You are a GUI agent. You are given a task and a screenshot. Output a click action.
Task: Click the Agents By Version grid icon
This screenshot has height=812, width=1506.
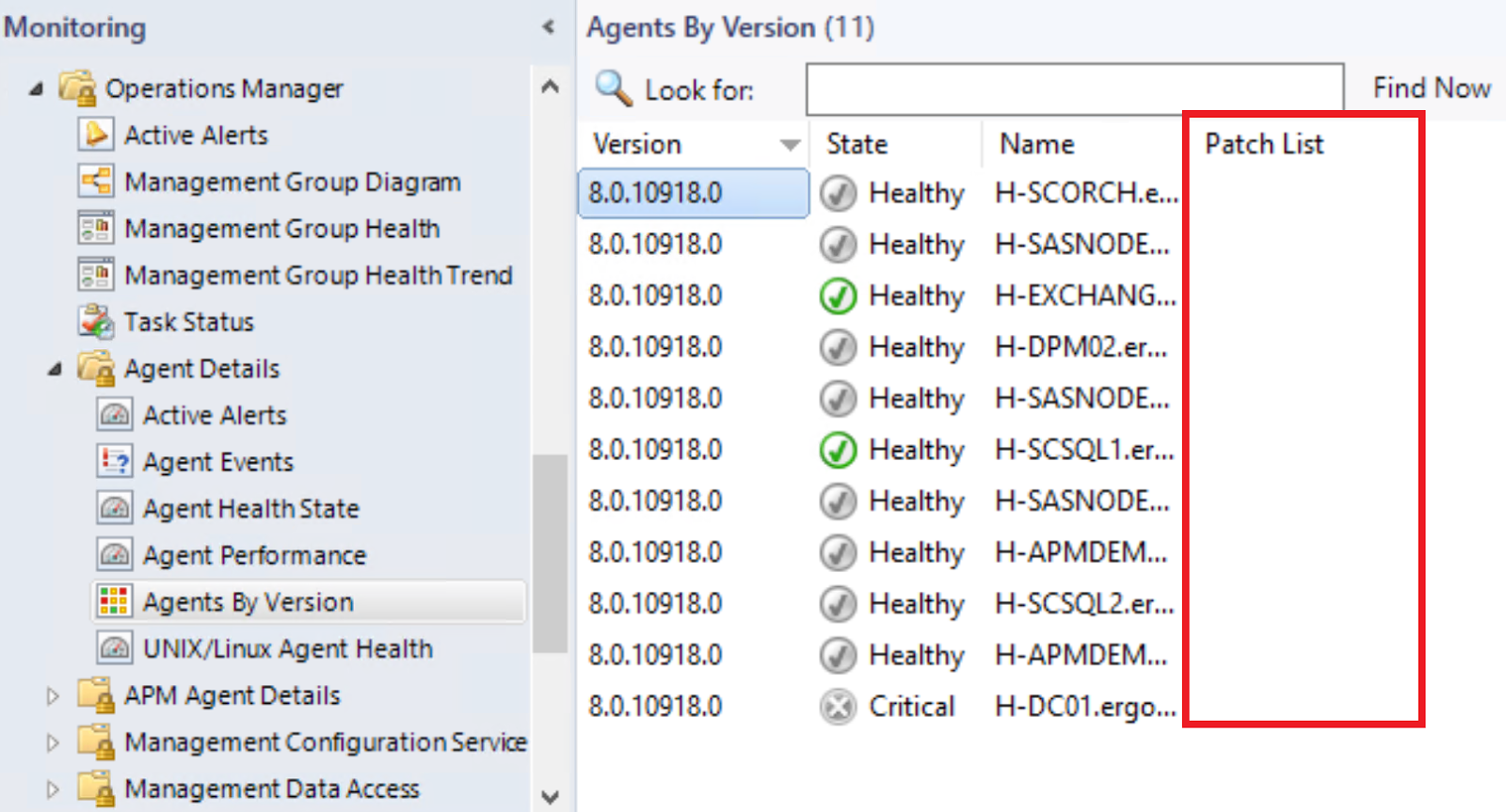tap(115, 601)
